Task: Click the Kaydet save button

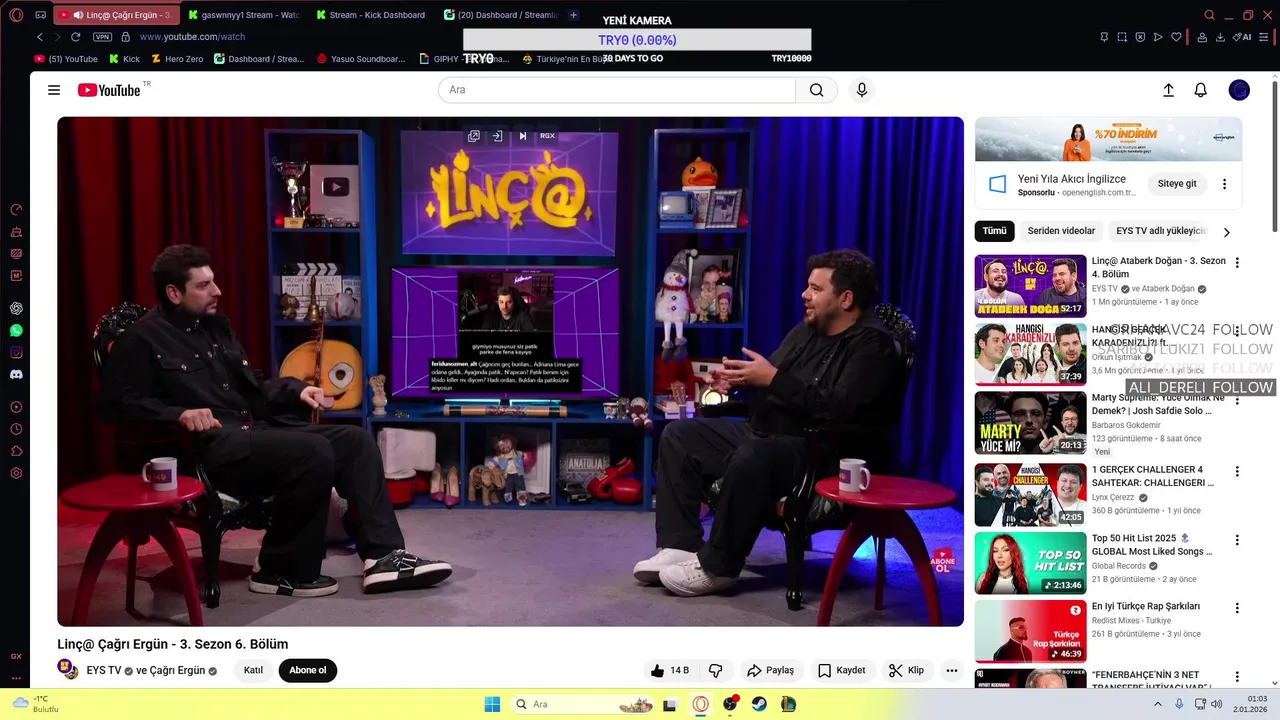Action: pos(841,670)
